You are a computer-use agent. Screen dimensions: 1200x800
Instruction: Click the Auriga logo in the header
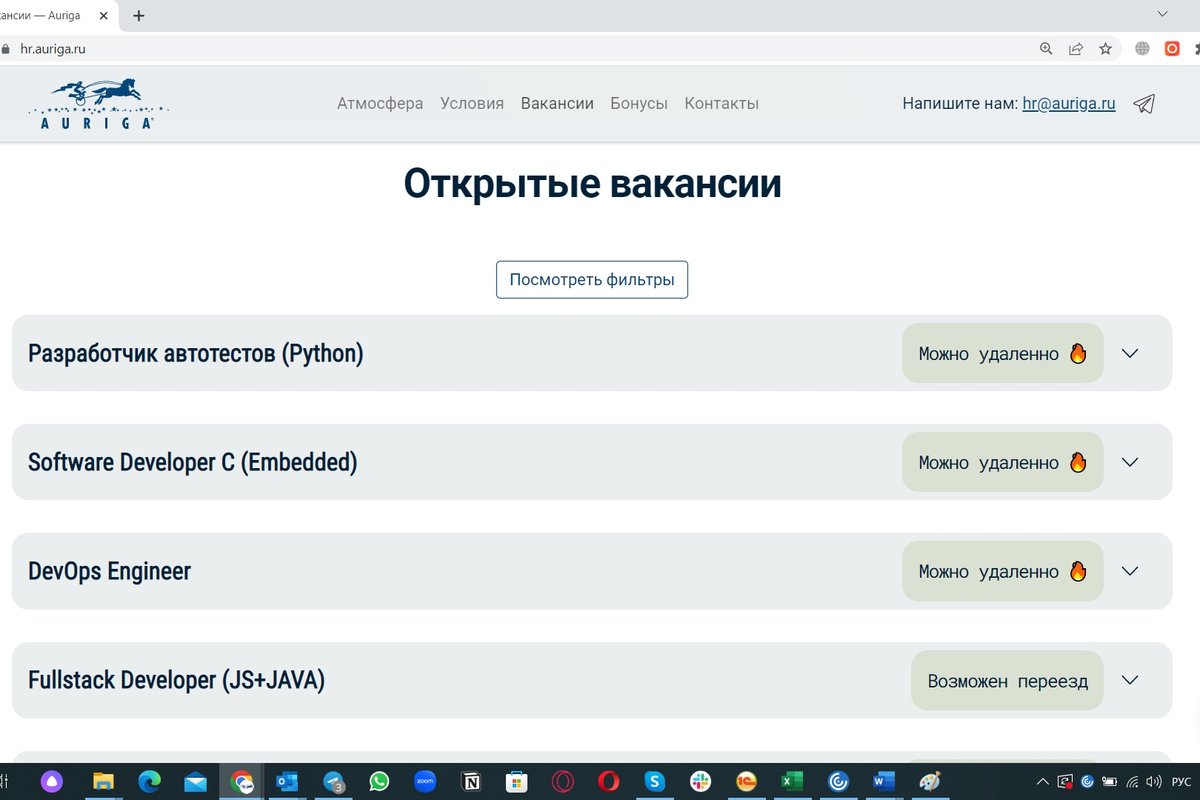coord(98,104)
